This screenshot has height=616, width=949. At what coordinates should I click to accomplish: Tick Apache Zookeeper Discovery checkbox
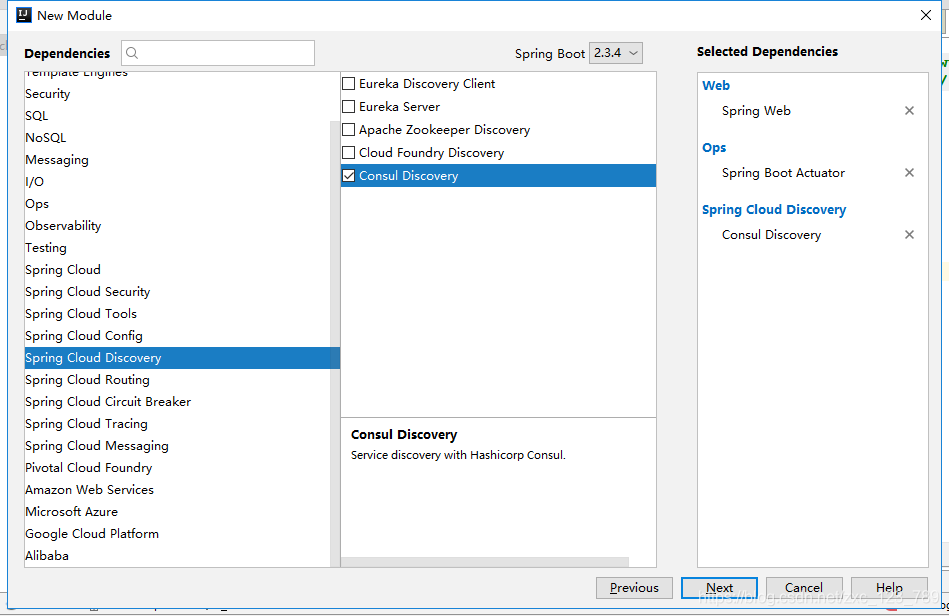[x=349, y=129]
